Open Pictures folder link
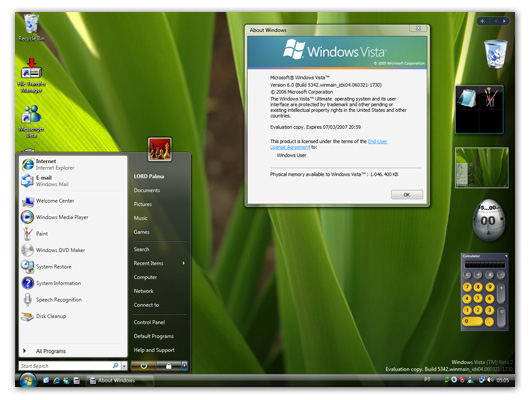 point(143,204)
